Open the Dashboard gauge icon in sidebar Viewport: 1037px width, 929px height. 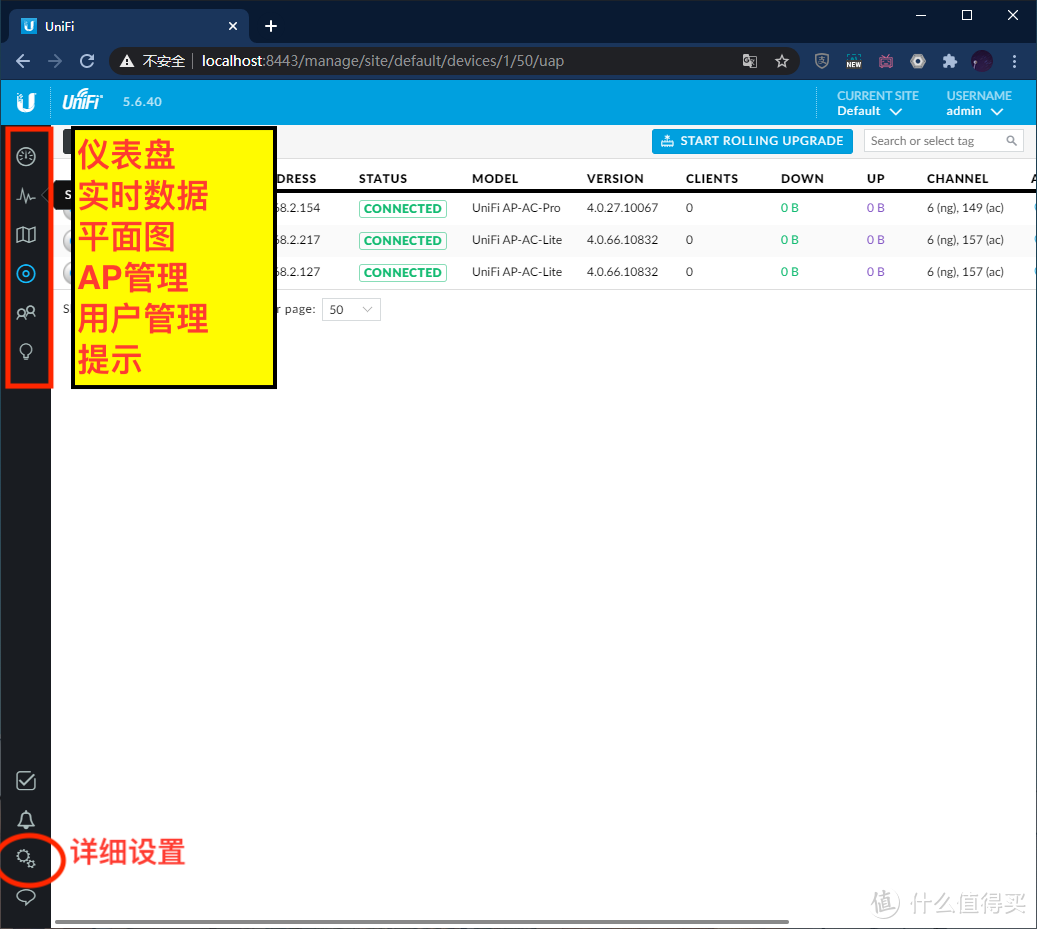26,157
